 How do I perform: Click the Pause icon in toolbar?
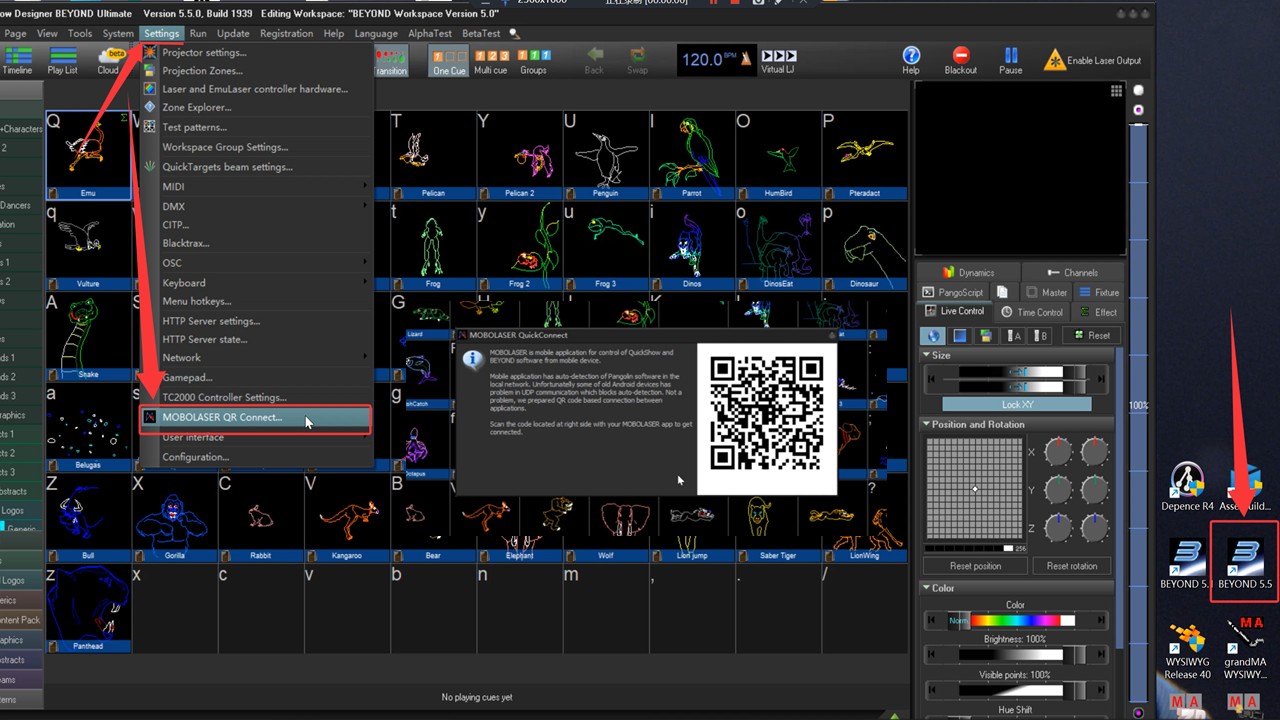click(x=1010, y=57)
